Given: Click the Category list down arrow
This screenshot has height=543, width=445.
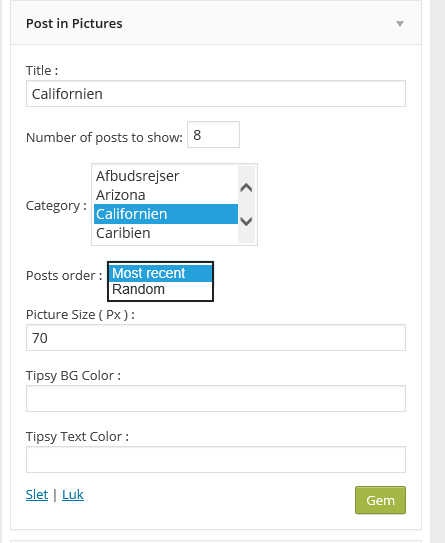Looking at the screenshot, I should pos(246,221).
